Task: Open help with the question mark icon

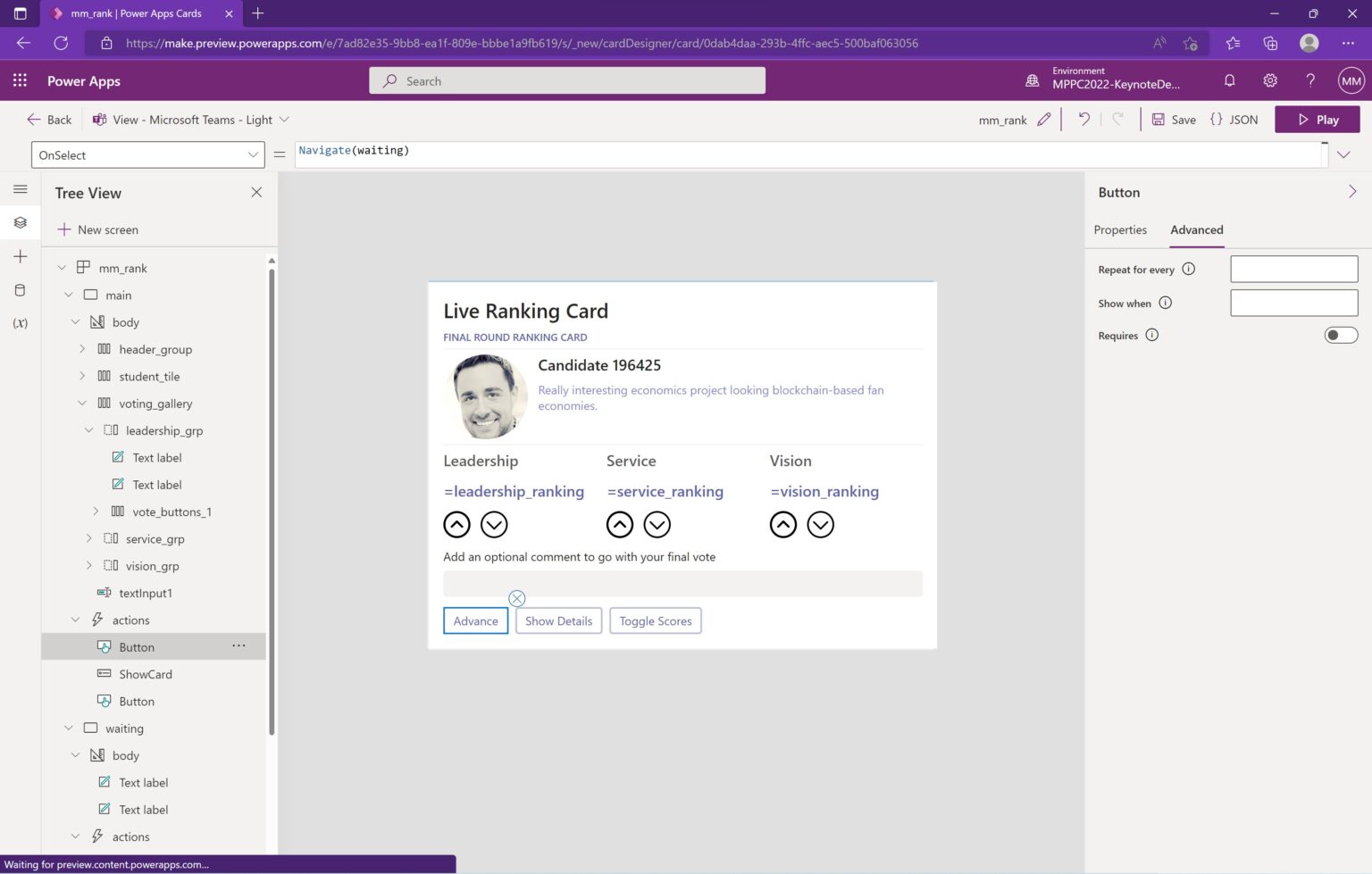Action: (1310, 80)
